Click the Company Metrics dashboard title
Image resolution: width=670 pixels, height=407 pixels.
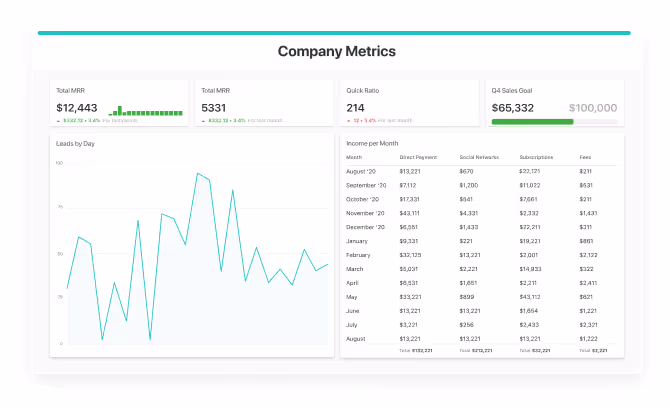pyautogui.click(x=336, y=51)
